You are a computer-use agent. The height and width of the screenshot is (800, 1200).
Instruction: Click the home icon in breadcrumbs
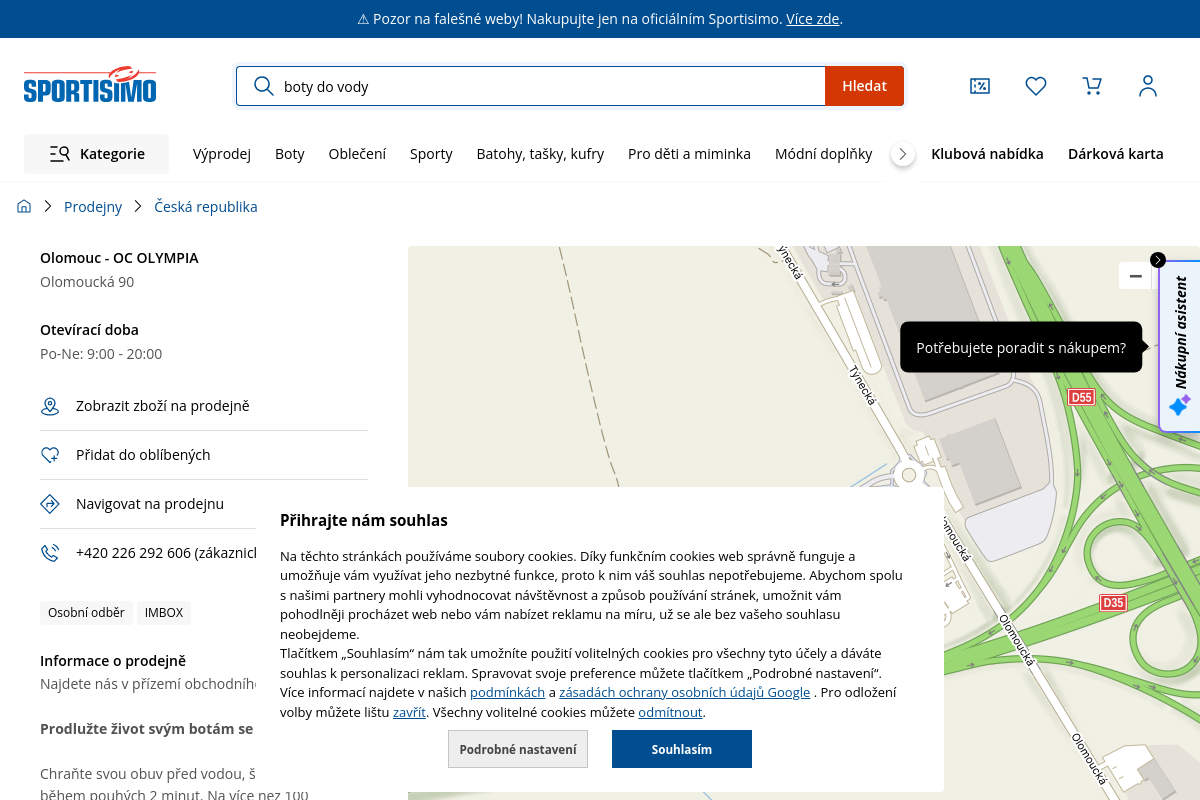(x=24, y=207)
